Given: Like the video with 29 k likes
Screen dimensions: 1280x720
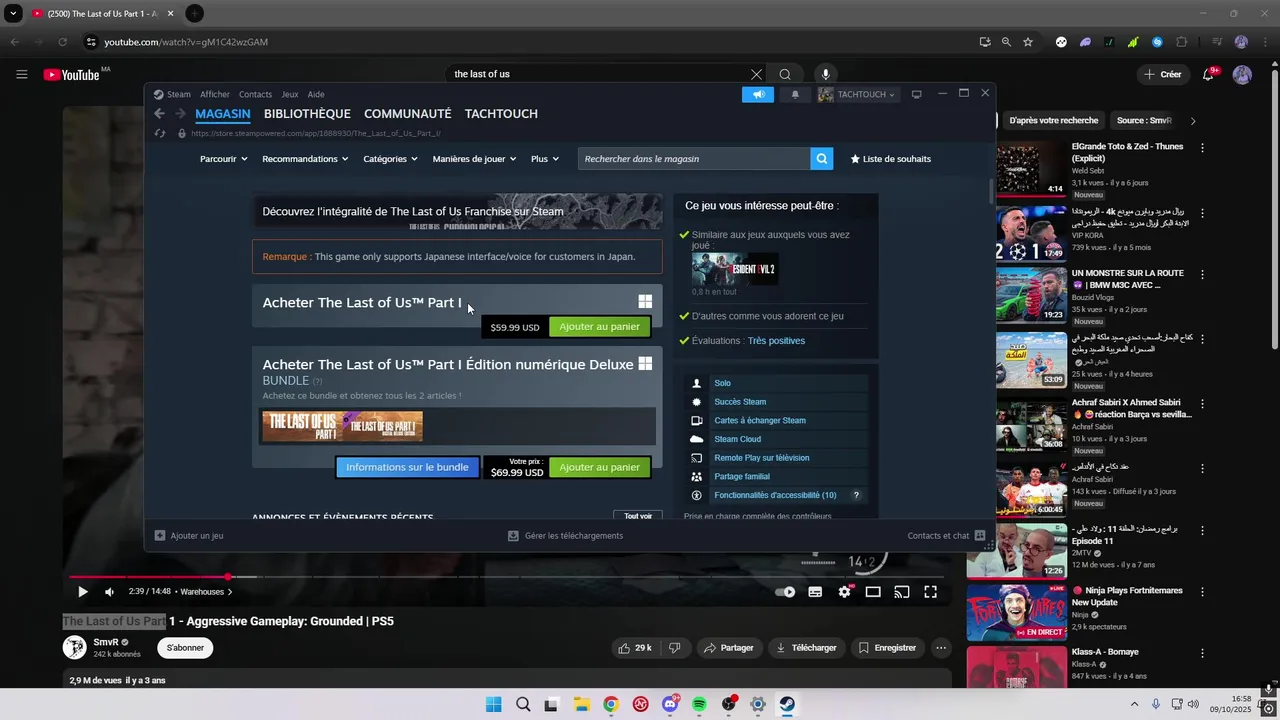Looking at the screenshot, I should coord(635,648).
